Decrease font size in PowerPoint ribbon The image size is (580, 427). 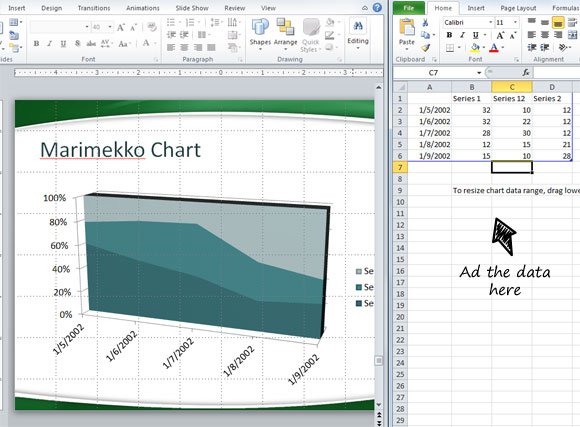(133, 27)
